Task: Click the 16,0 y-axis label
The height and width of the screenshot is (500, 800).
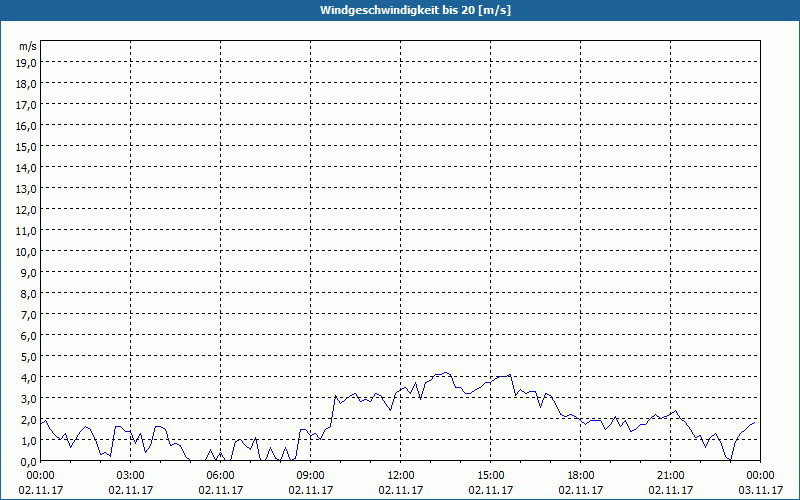Action: click(x=27, y=126)
